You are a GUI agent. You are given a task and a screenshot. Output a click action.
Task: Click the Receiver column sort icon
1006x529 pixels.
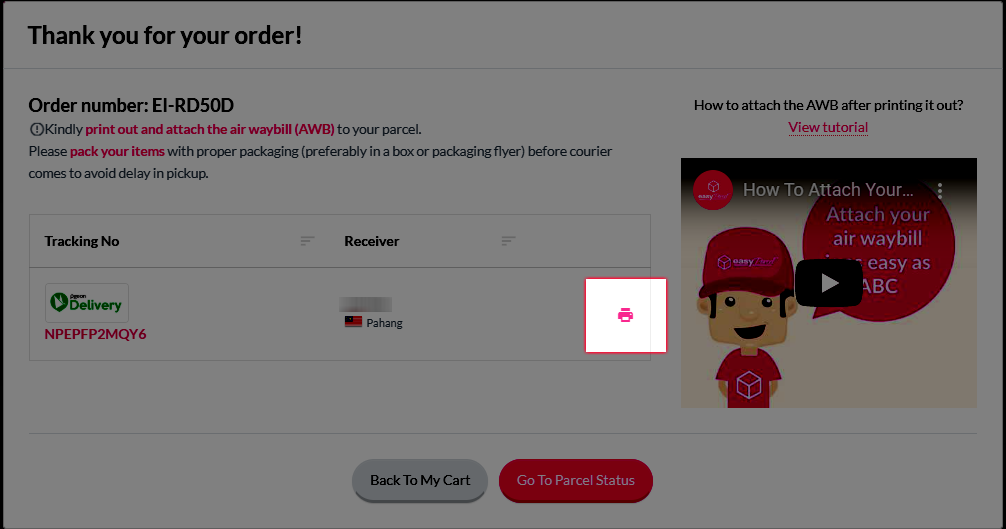[x=508, y=241]
